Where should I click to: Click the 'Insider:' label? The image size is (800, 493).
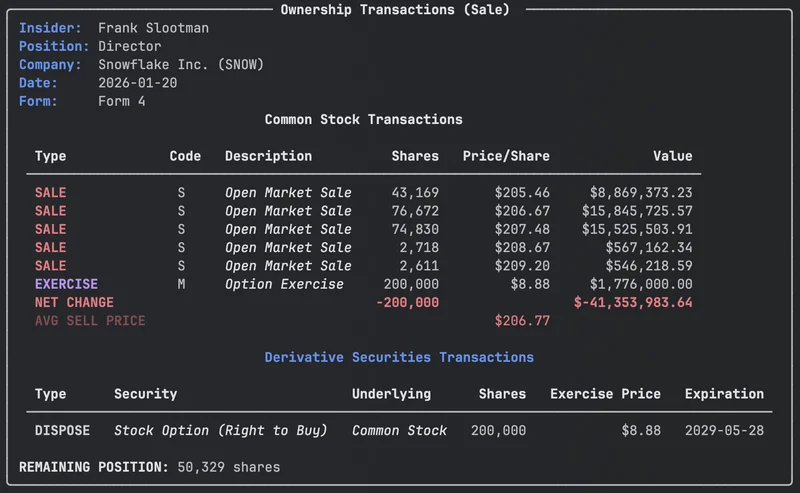(x=50, y=28)
